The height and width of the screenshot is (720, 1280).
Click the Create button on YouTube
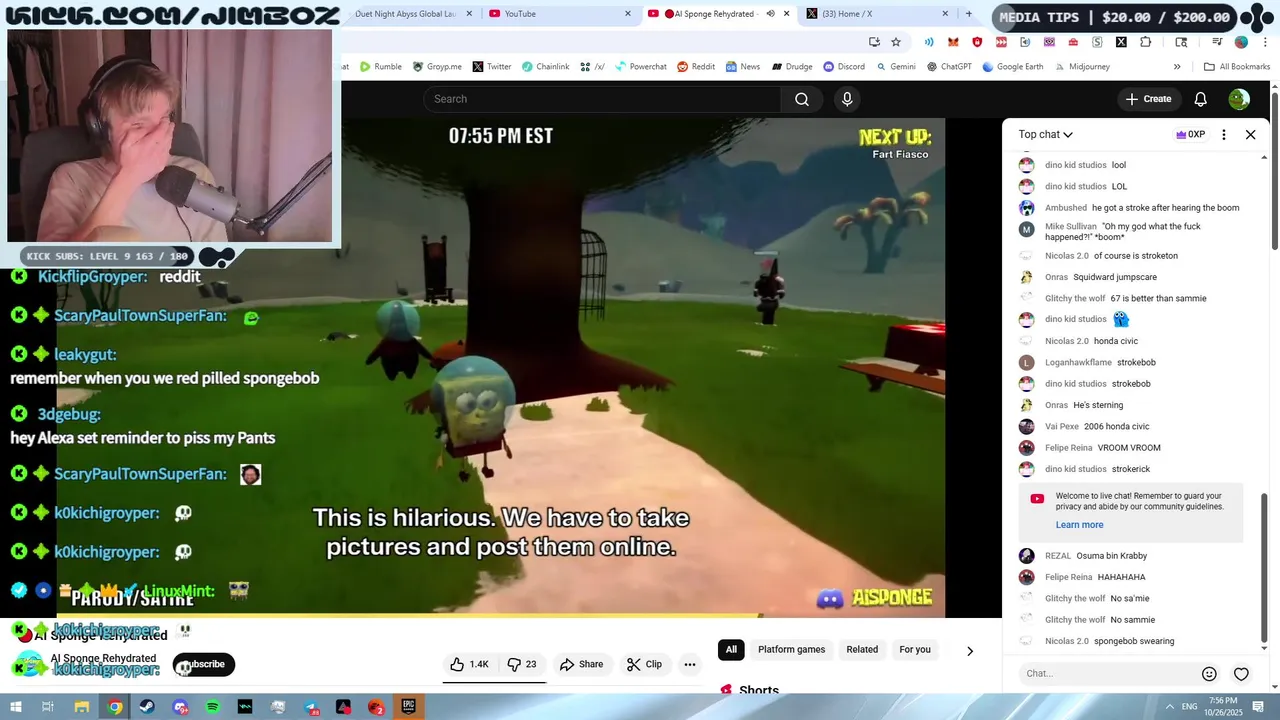click(1148, 99)
